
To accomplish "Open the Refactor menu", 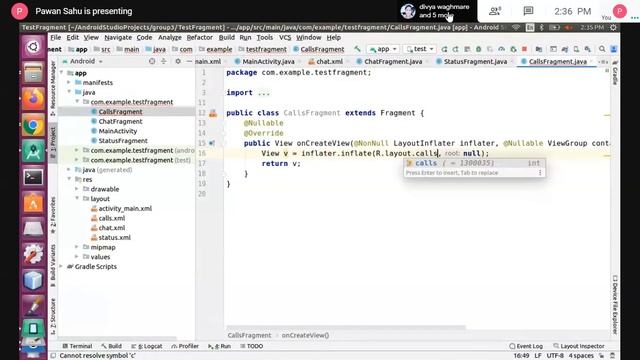I will point(199,38).
